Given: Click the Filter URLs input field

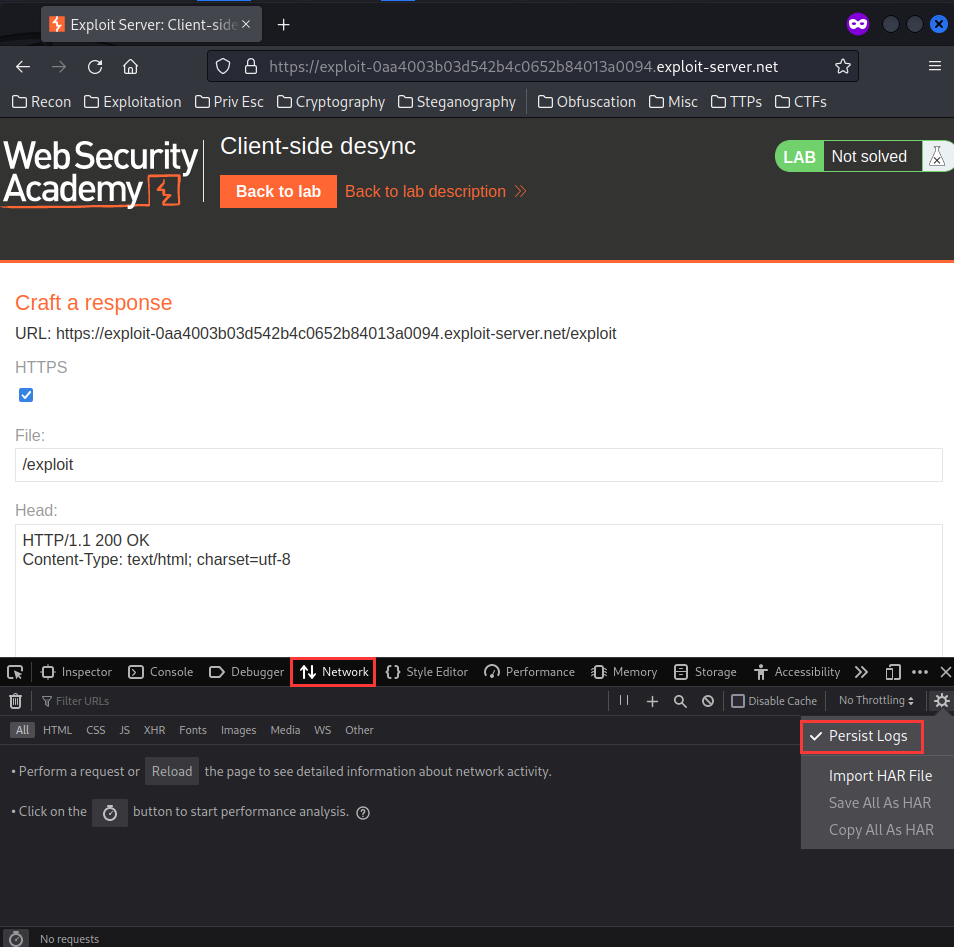Looking at the screenshot, I should [322, 701].
